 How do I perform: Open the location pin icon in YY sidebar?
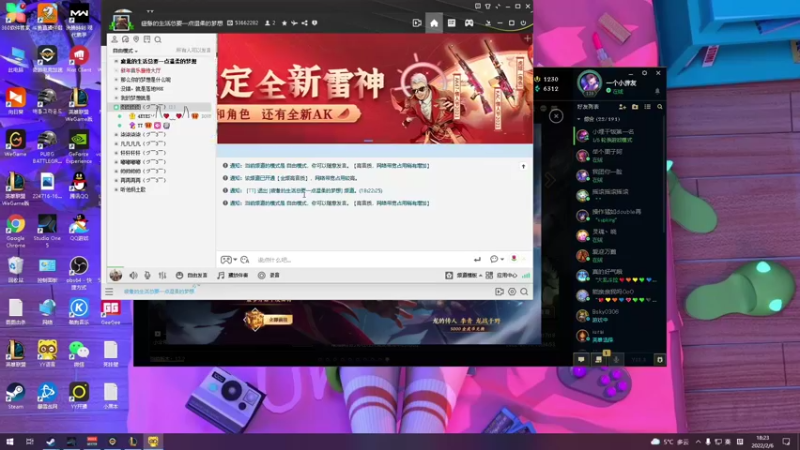136,39
